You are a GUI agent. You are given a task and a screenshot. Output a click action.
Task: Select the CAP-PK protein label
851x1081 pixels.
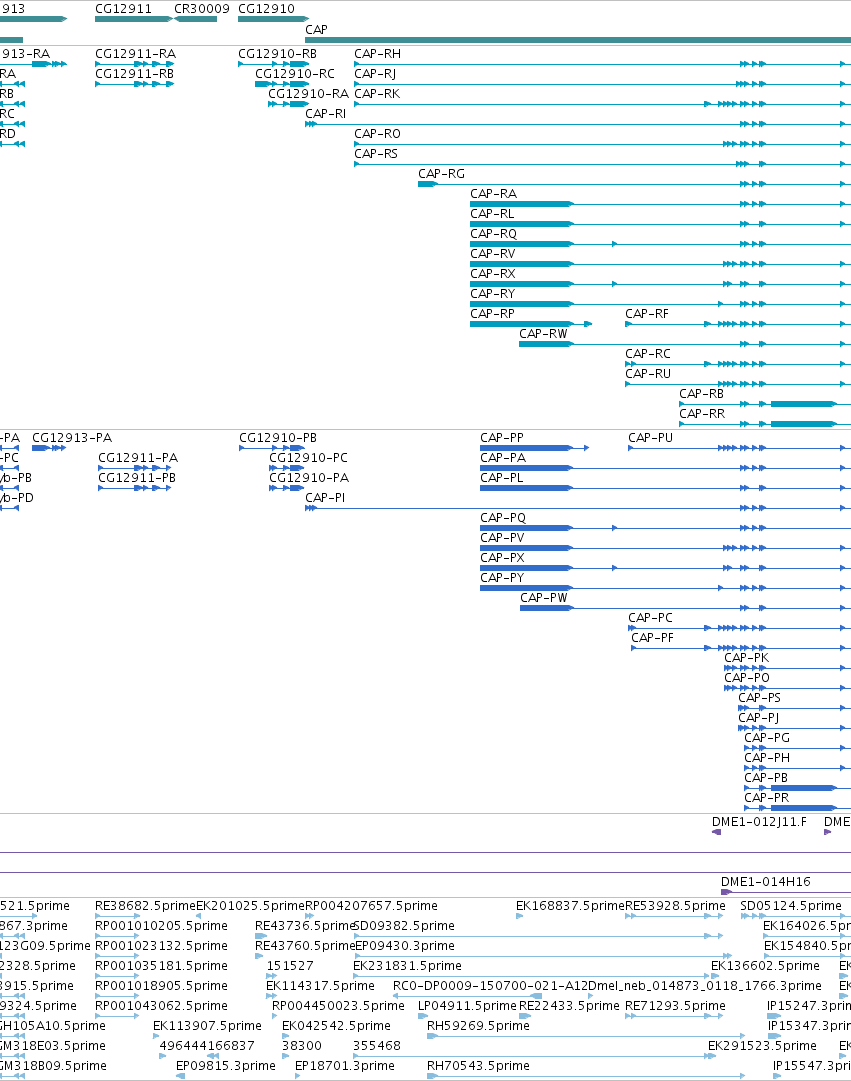click(x=746, y=658)
